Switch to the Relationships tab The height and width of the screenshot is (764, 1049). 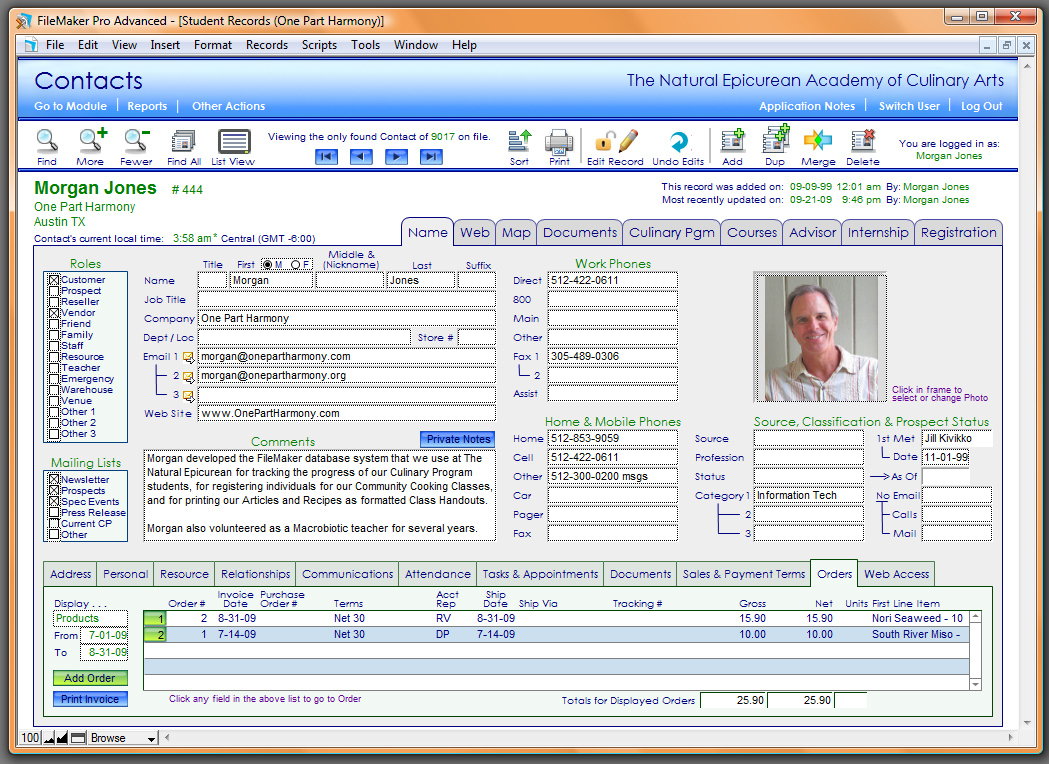click(256, 574)
